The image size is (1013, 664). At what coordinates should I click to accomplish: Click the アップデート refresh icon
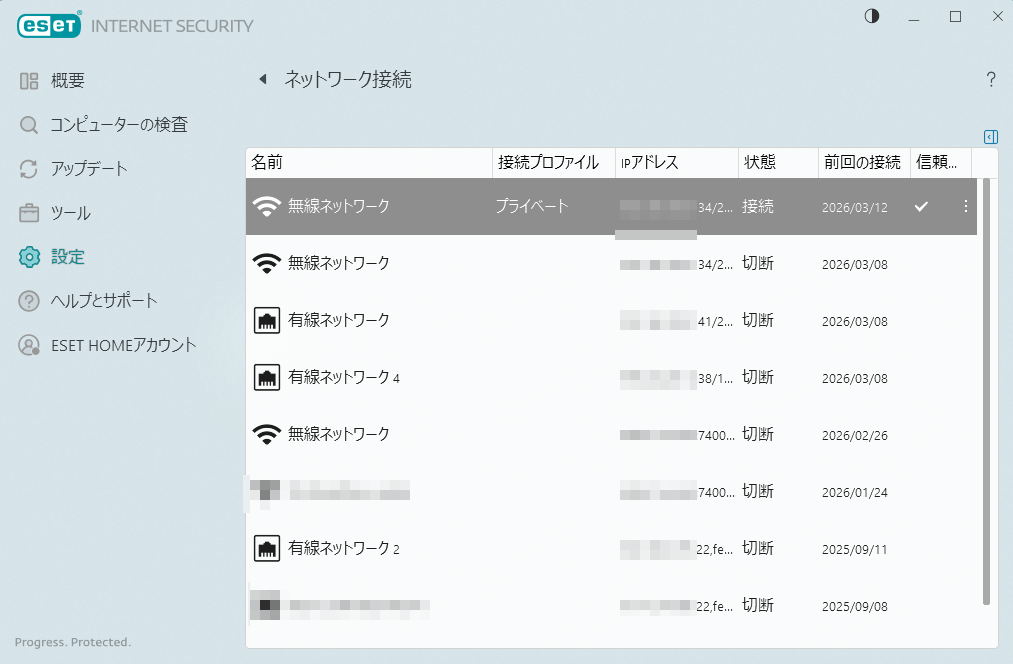[29, 169]
